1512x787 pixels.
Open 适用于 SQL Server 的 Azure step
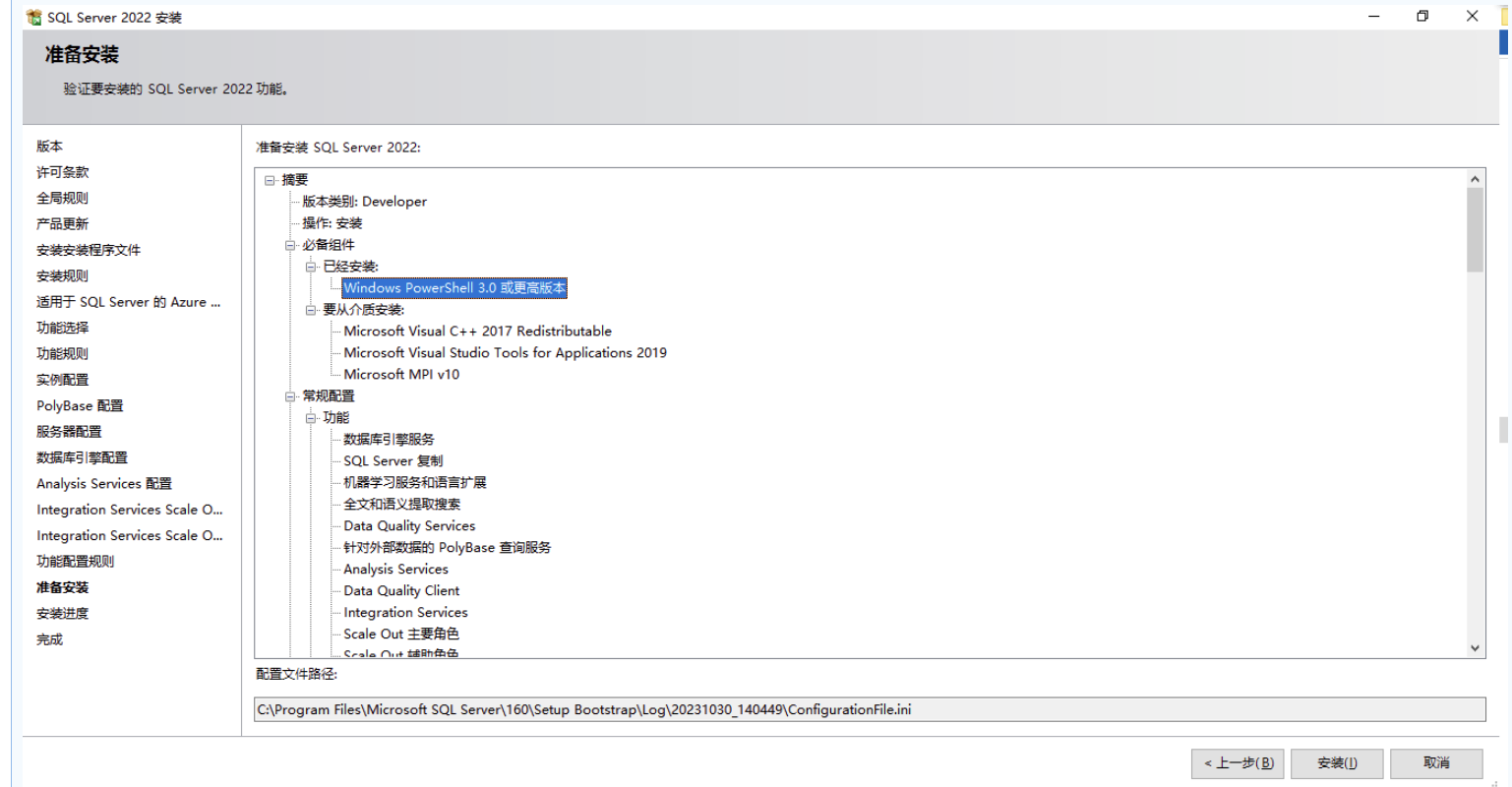click(129, 302)
